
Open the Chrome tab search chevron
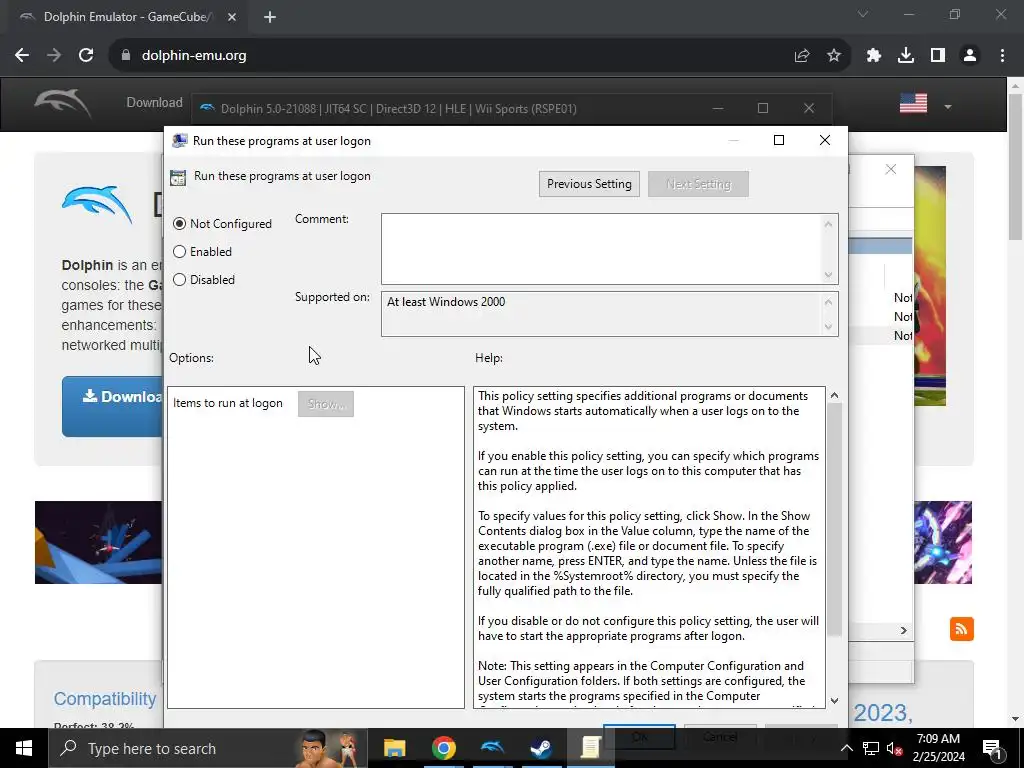point(863,14)
